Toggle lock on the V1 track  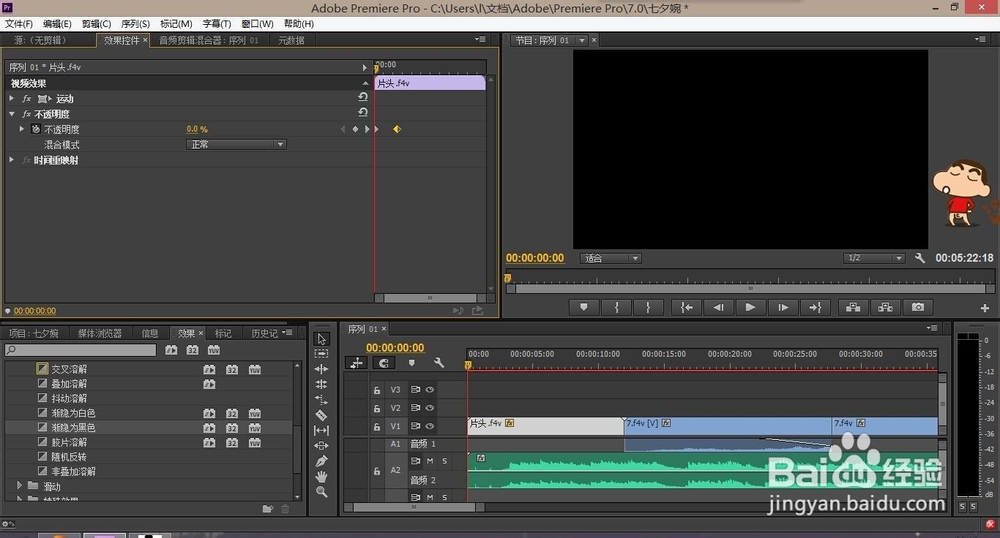pos(377,426)
